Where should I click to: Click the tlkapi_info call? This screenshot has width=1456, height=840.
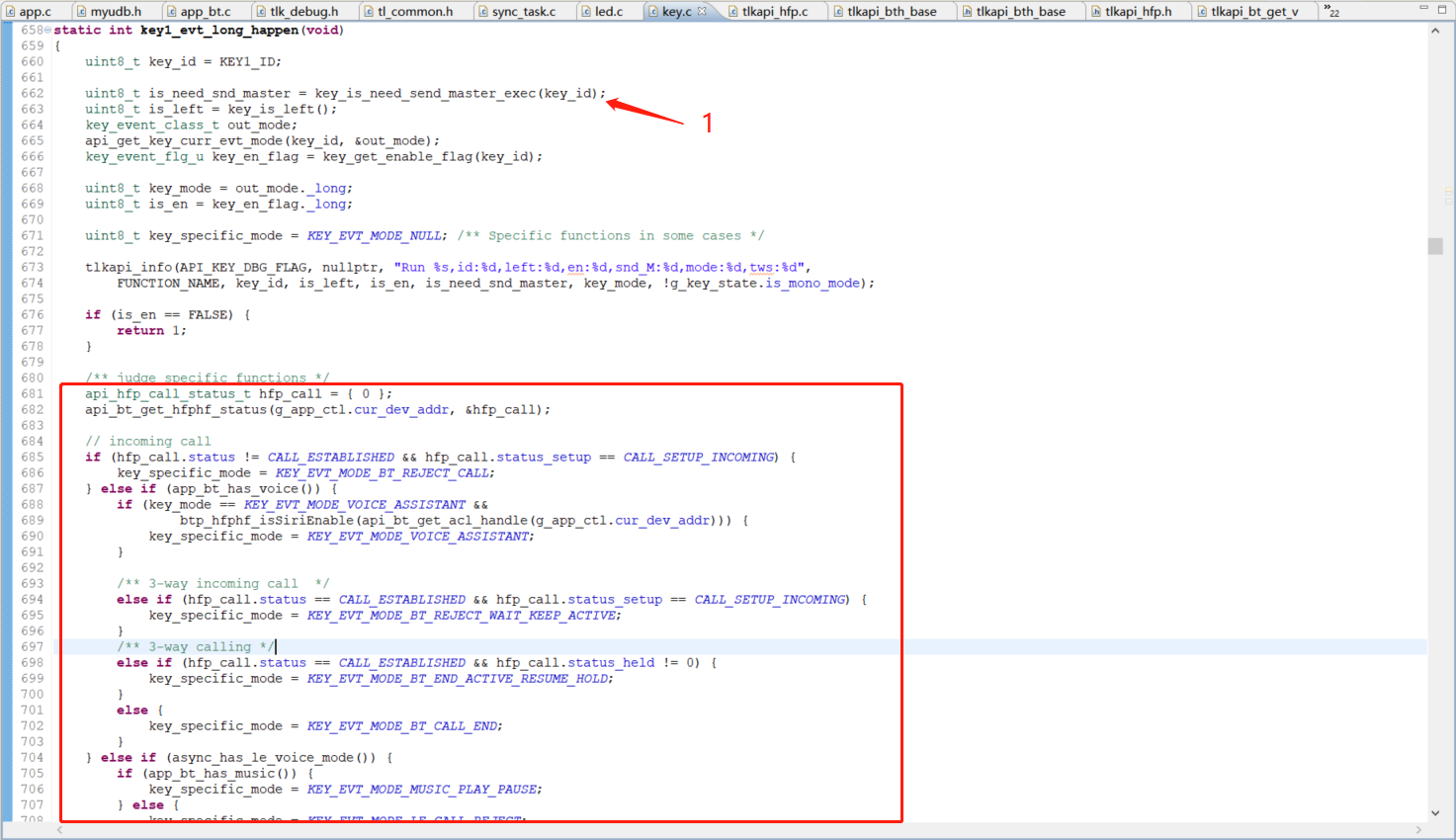[128, 268]
